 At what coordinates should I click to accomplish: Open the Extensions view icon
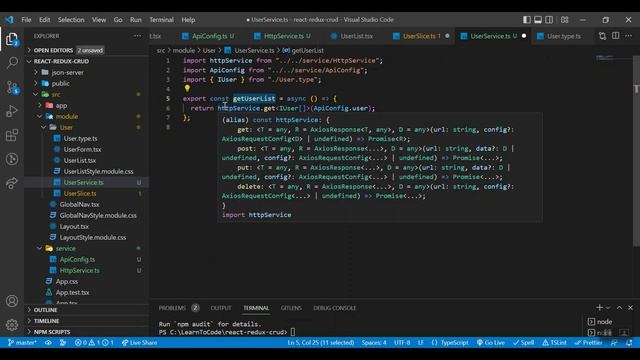pos(12,135)
